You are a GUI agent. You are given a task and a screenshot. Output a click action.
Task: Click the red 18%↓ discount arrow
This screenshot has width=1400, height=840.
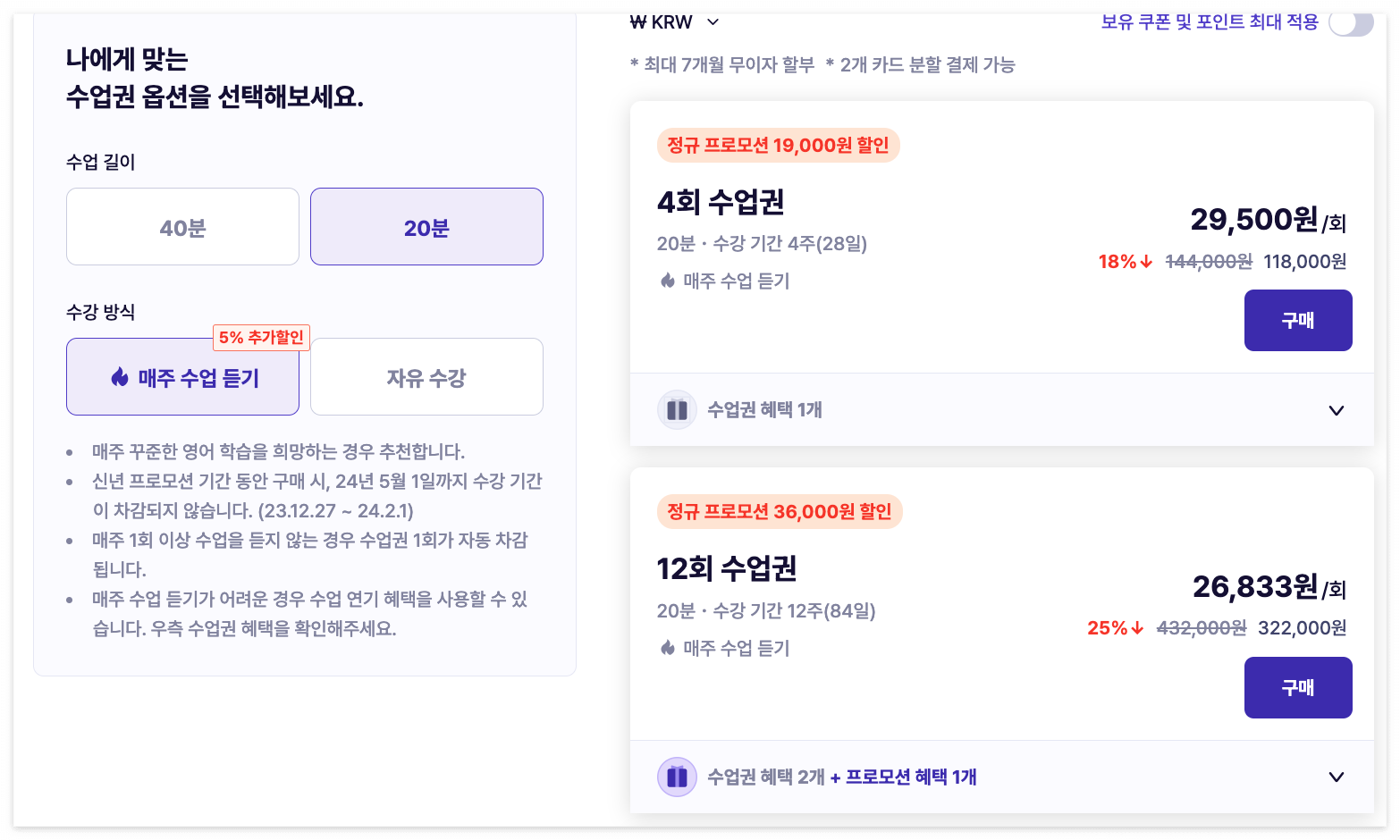(x=1124, y=262)
